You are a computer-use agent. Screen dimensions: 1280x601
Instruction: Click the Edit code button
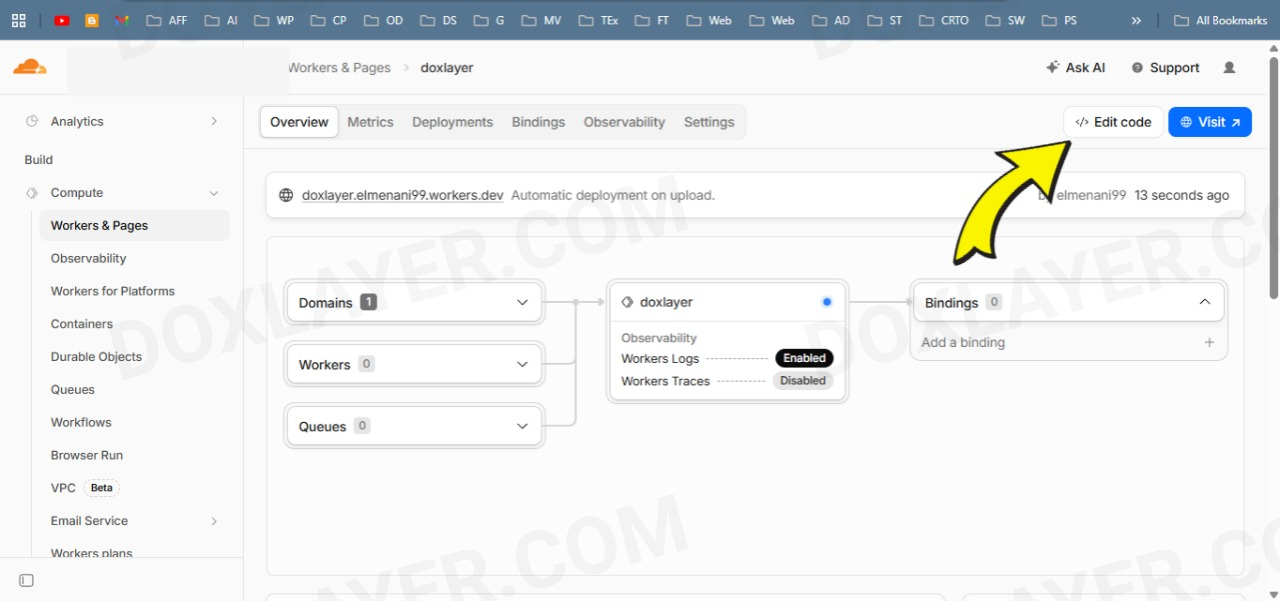tap(1113, 122)
